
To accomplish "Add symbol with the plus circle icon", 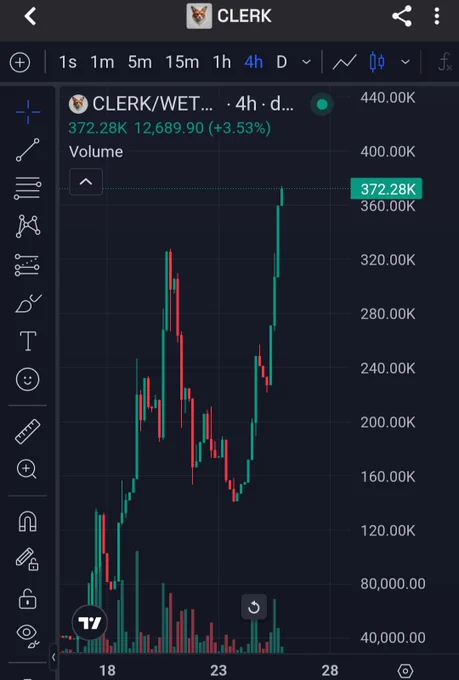I will tap(20, 62).
